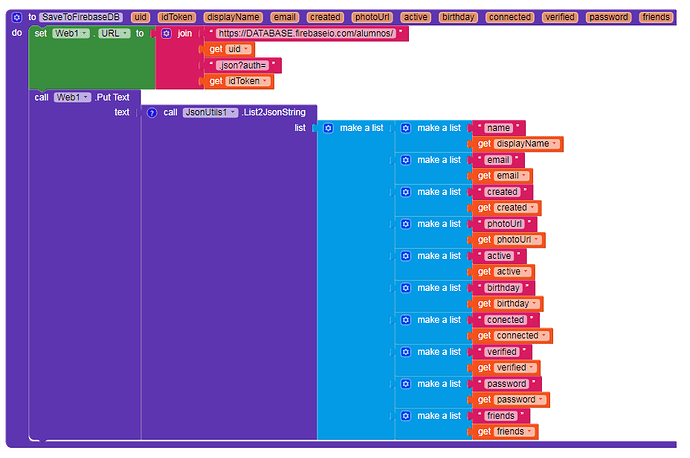690x458 pixels.
Task: Edit the "email" key text string
Action: (x=498, y=160)
